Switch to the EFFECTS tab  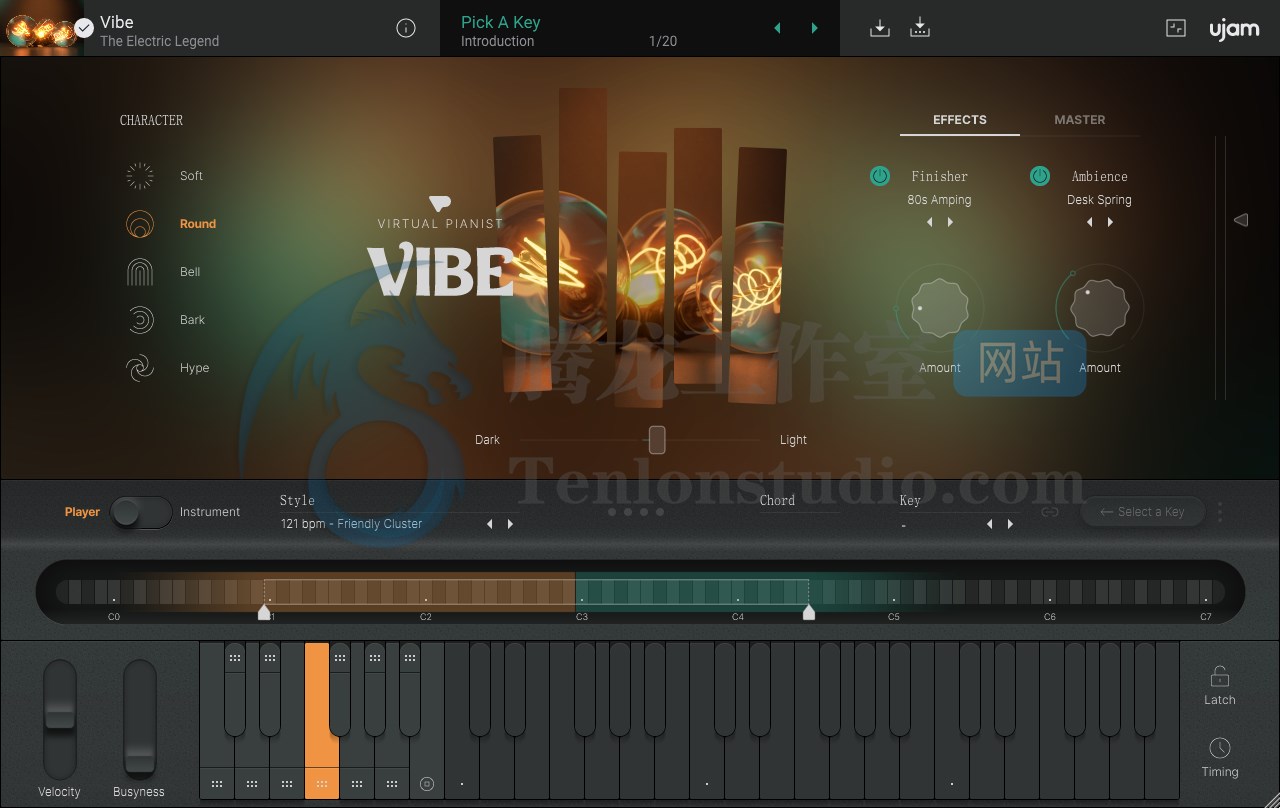(x=960, y=120)
